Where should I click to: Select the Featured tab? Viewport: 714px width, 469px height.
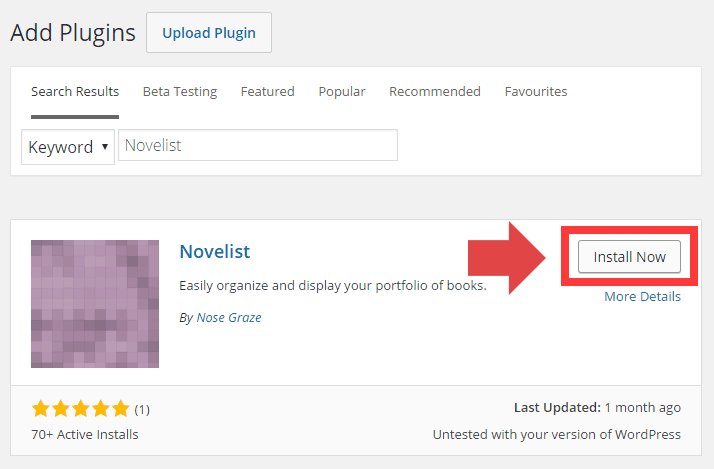pyautogui.click(x=268, y=91)
